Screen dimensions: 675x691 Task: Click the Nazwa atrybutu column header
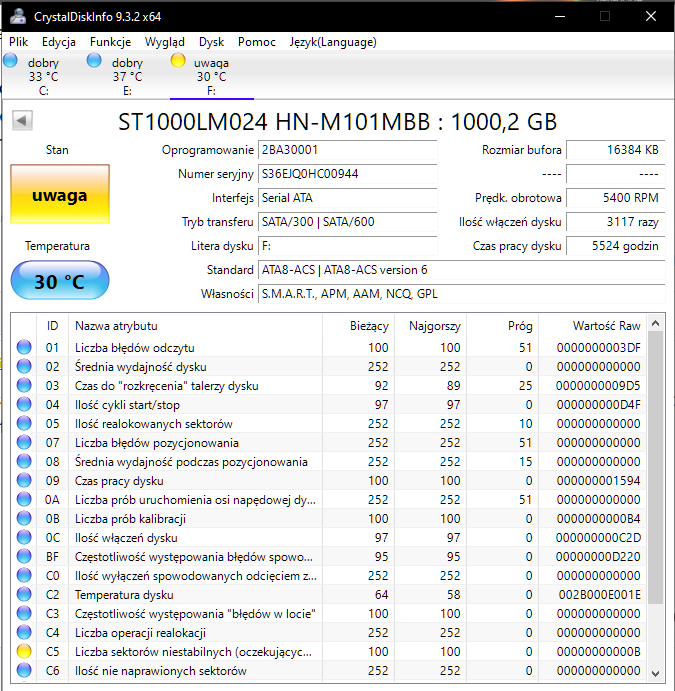coord(195,326)
